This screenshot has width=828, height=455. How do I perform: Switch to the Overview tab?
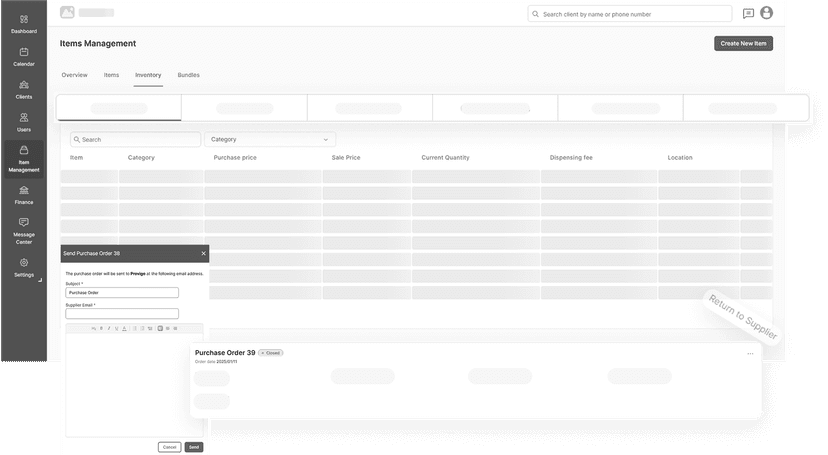pos(74,75)
